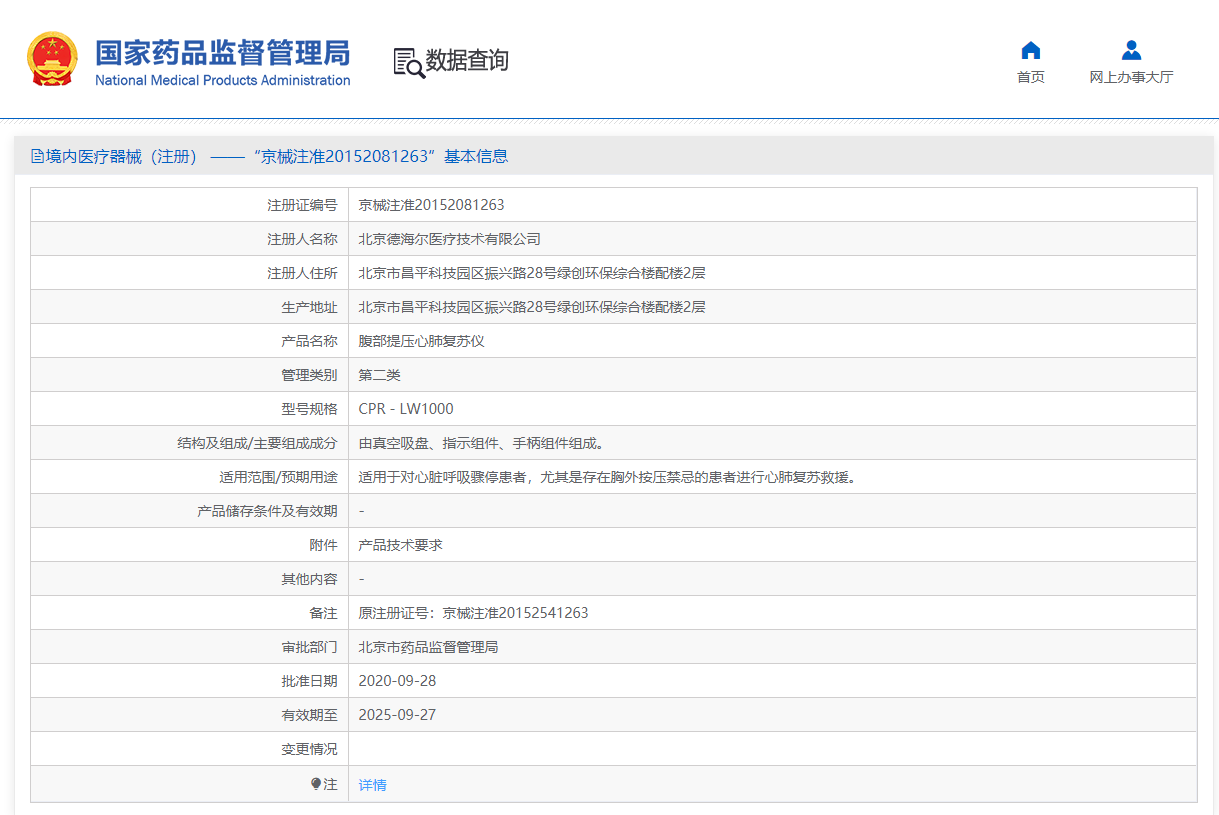This screenshot has height=815, width=1219.
Task: Click the 其他内容 label cell
Action: pyautogui.click(x=190, y=579)
